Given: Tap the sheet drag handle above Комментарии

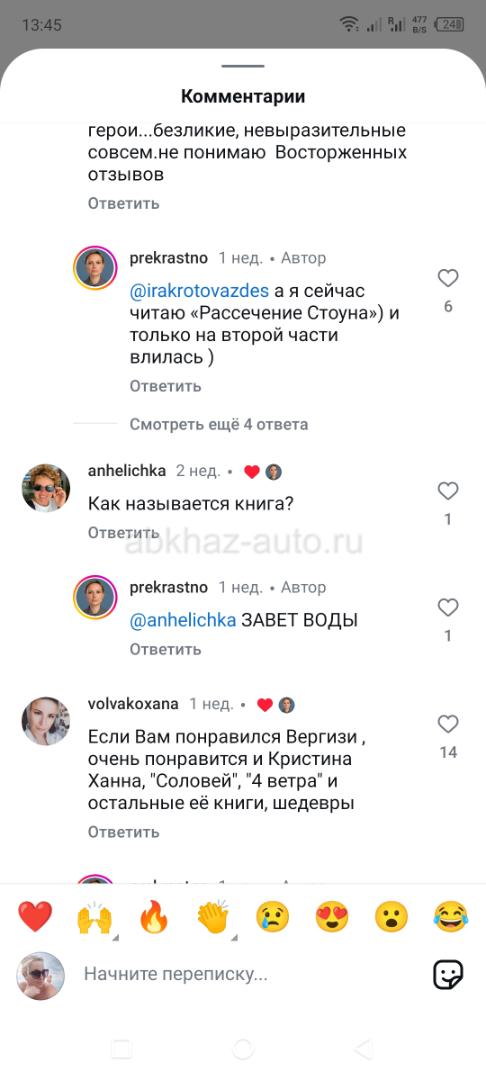Looking at the screenshot, I should click(x=243, y=66).
